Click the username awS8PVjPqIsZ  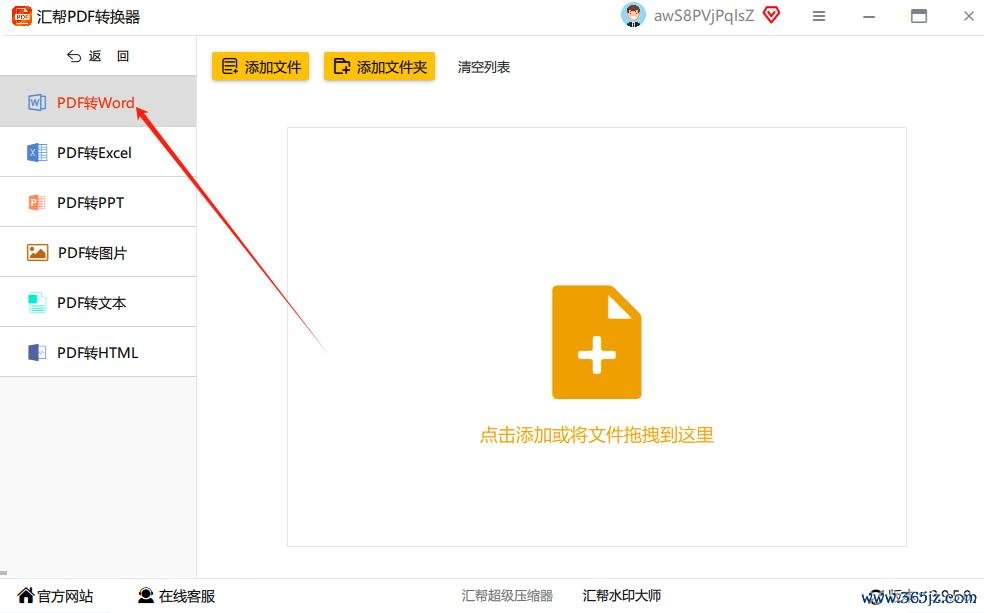[x=704, y=16]
